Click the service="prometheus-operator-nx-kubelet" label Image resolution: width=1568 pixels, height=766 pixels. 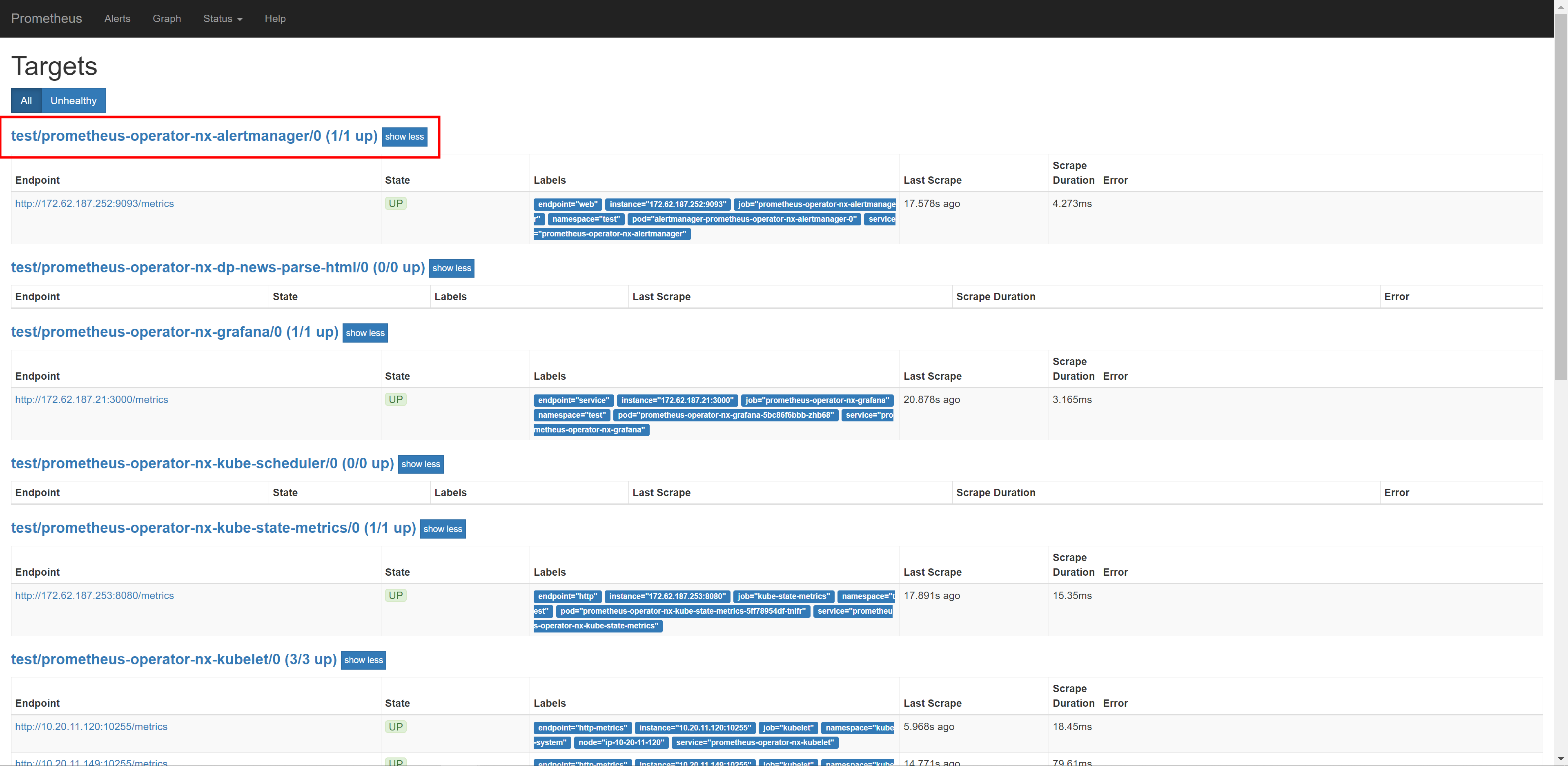(x=755, y=743)
